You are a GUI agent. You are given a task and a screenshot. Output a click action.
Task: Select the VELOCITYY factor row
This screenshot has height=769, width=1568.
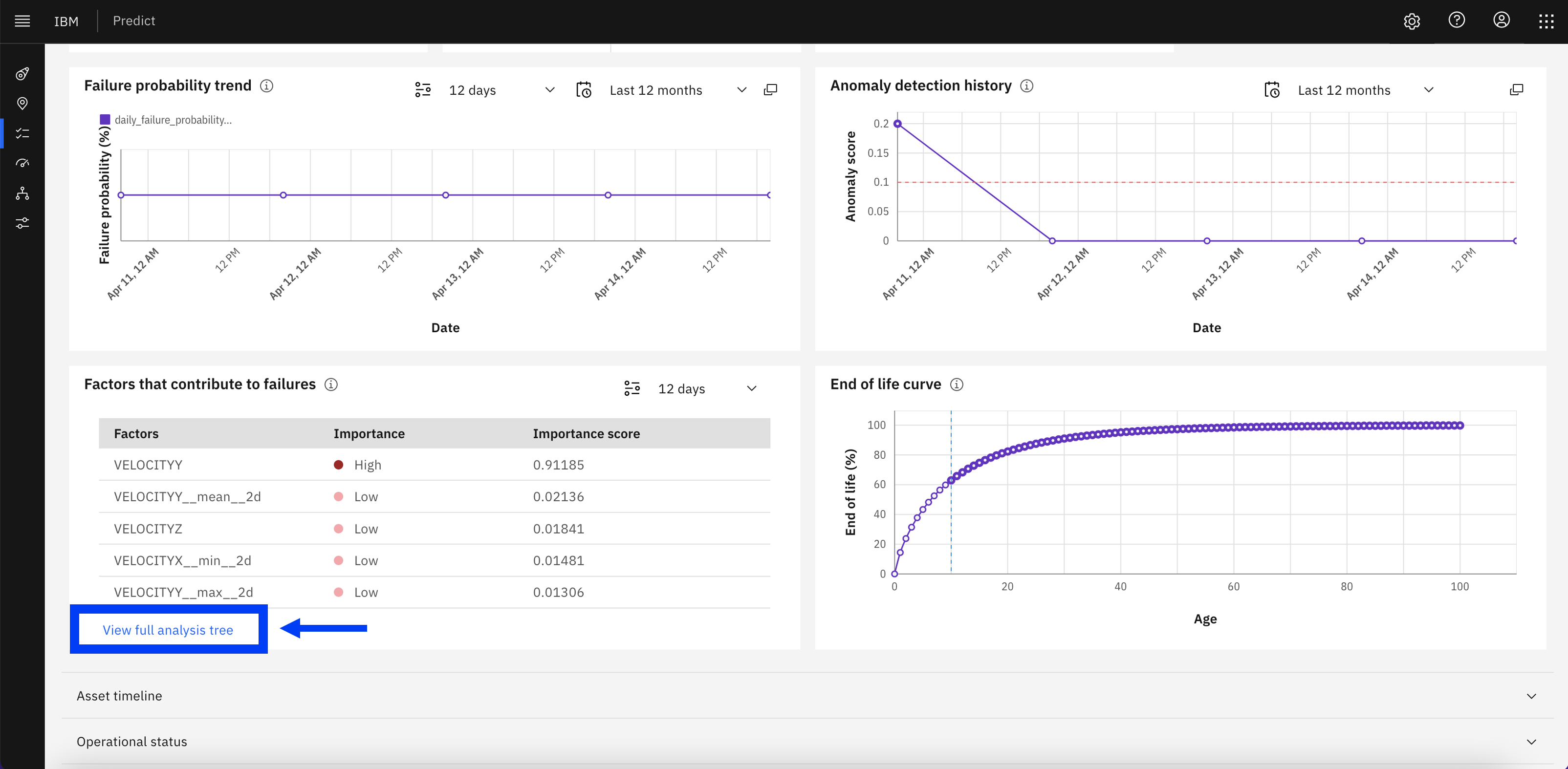(x=435, y=465)
